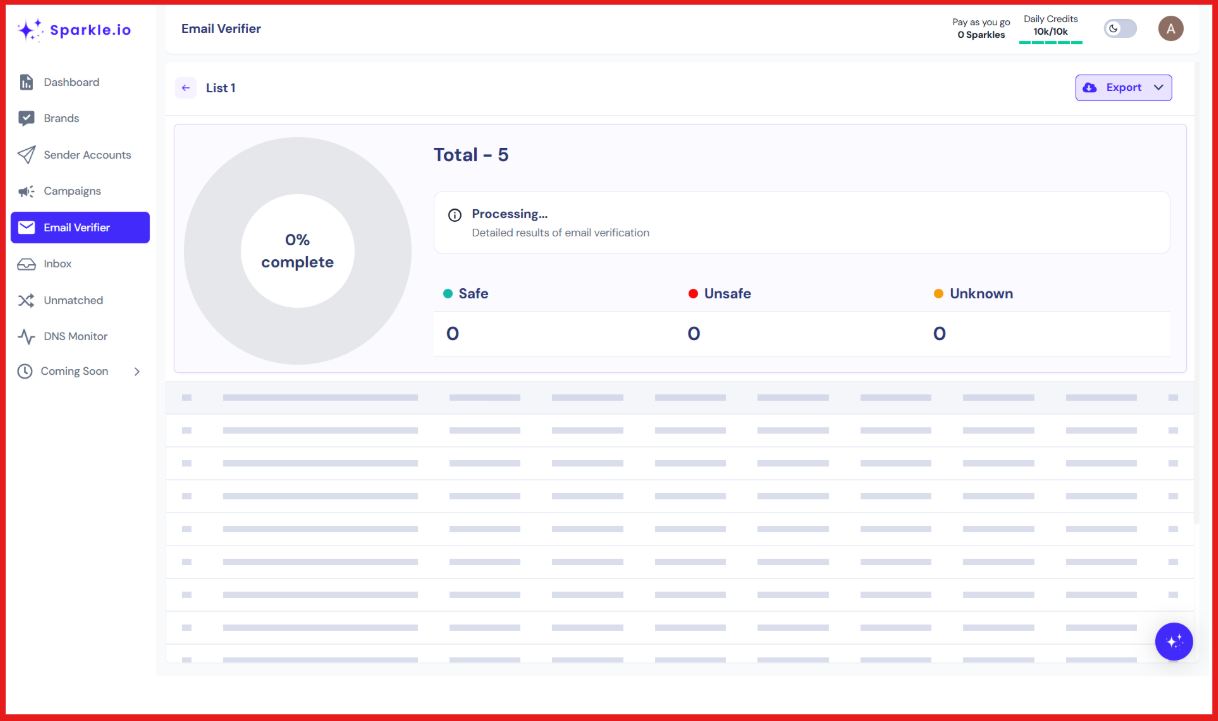1218x721 pixels.
Task: Select the Brands icon in the sidebar
Action: (x=26, y=118)
